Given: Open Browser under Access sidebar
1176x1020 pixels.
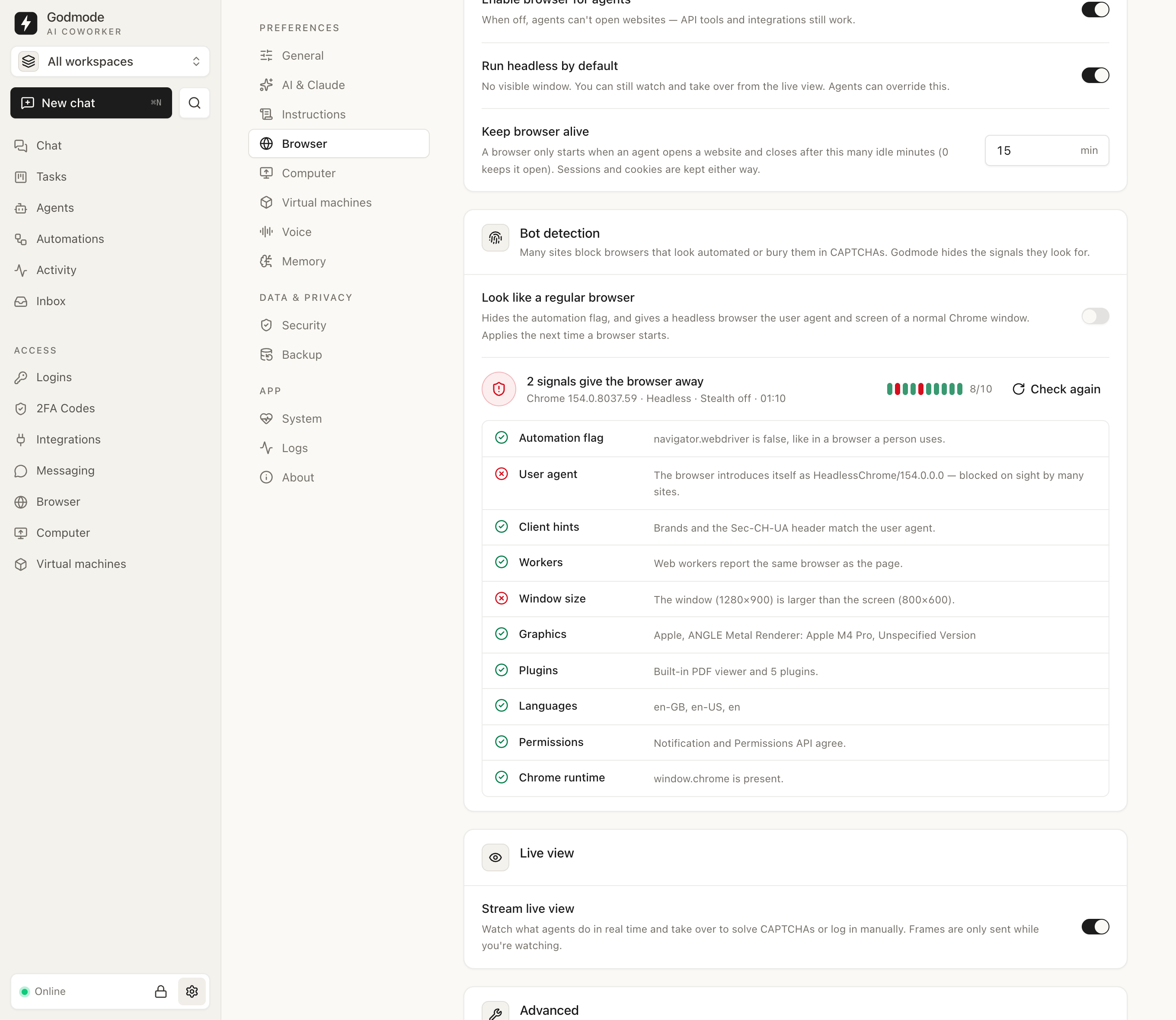Looking at the screenshot, I should pos(110,502).
